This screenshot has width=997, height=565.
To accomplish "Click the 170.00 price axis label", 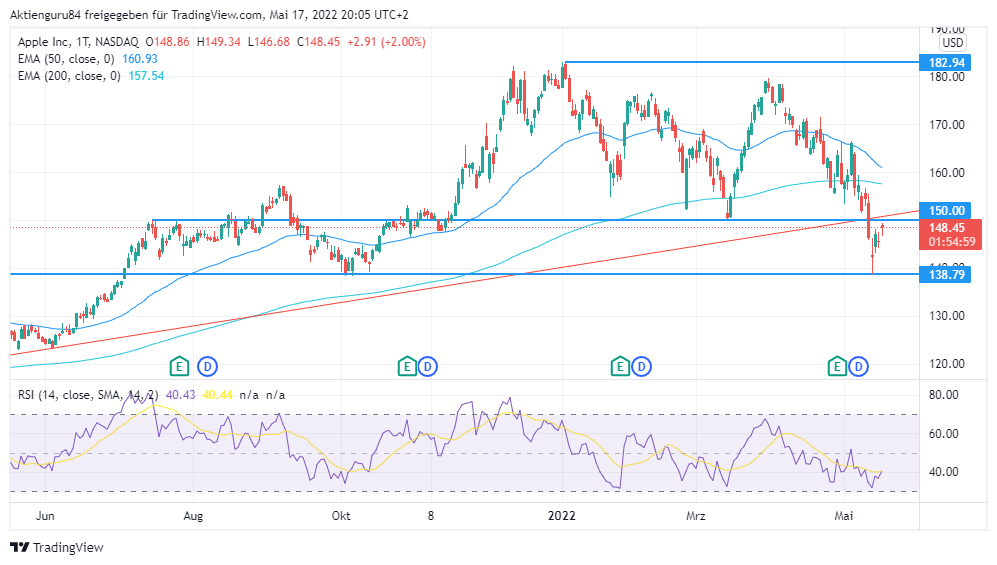I will [947, 125].
